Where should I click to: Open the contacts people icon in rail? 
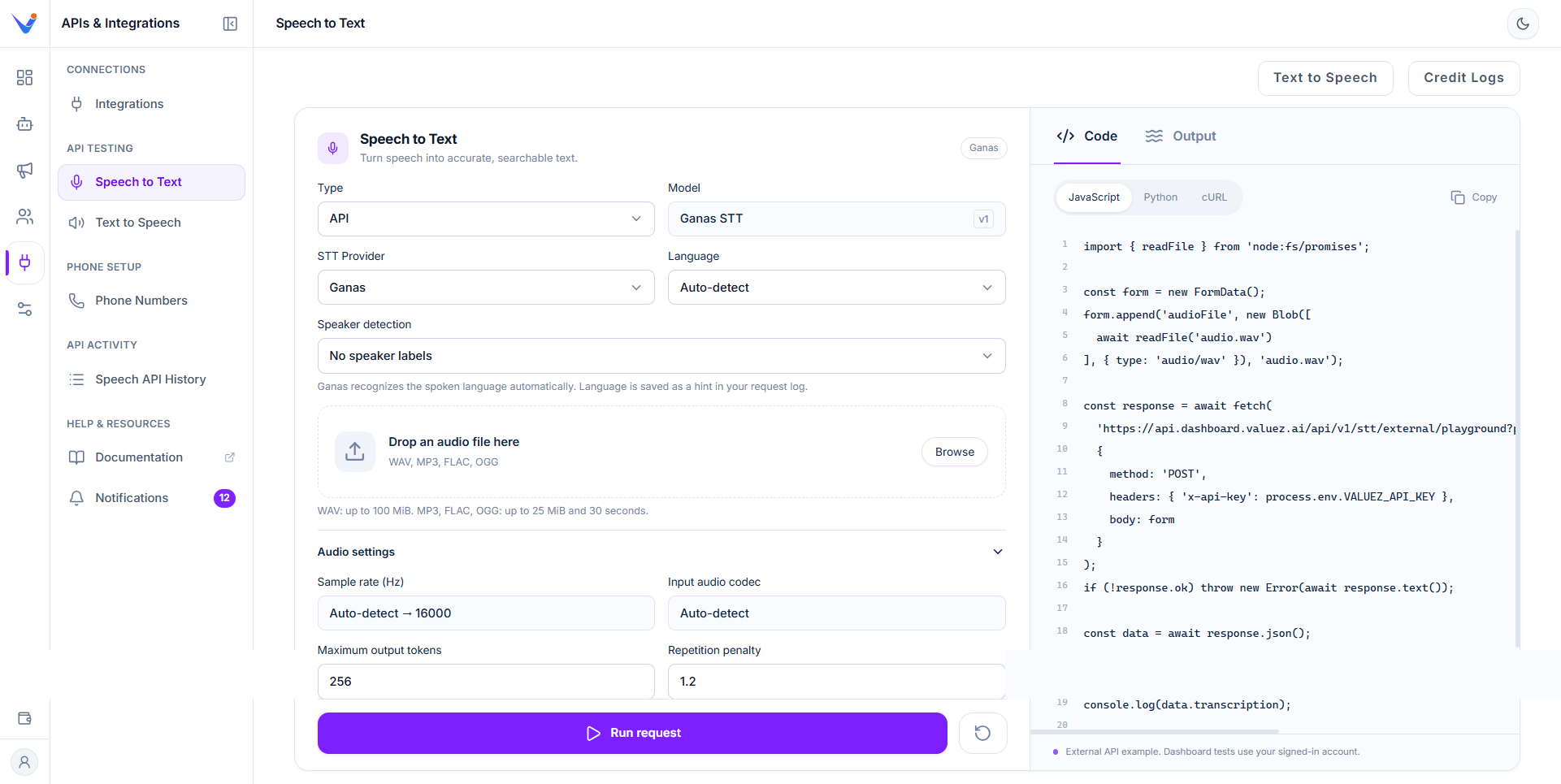coord(24,216)
